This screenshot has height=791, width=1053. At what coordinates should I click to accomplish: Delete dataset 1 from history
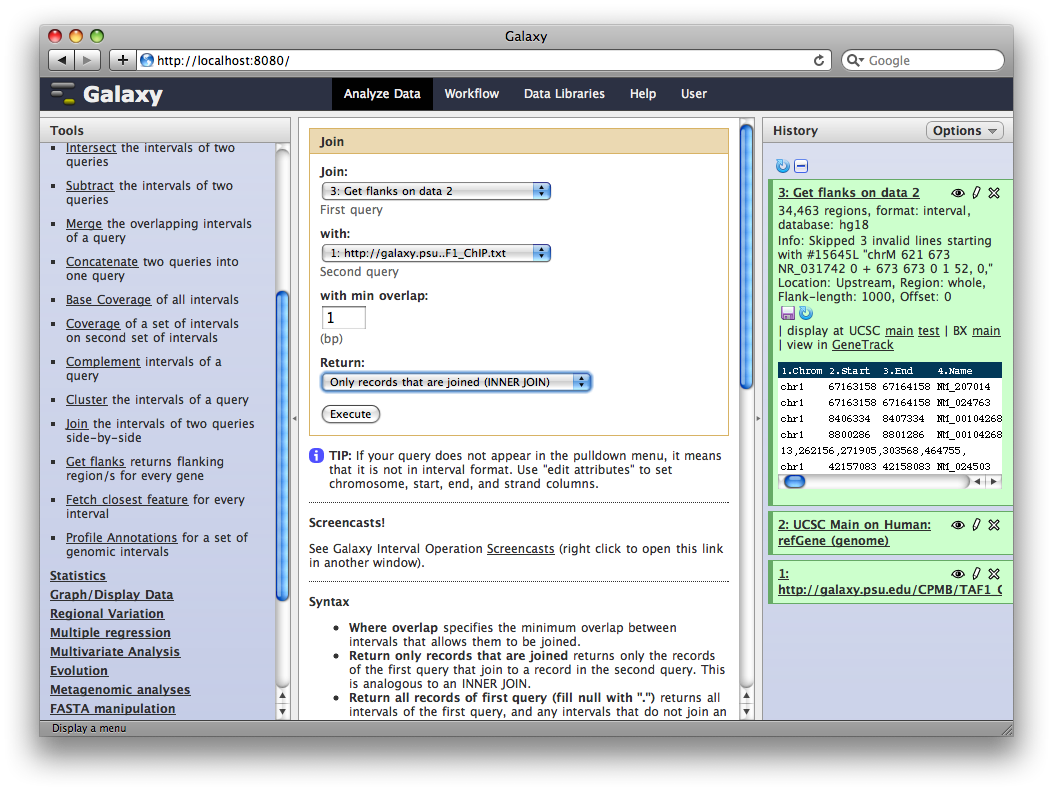[995, 573]
